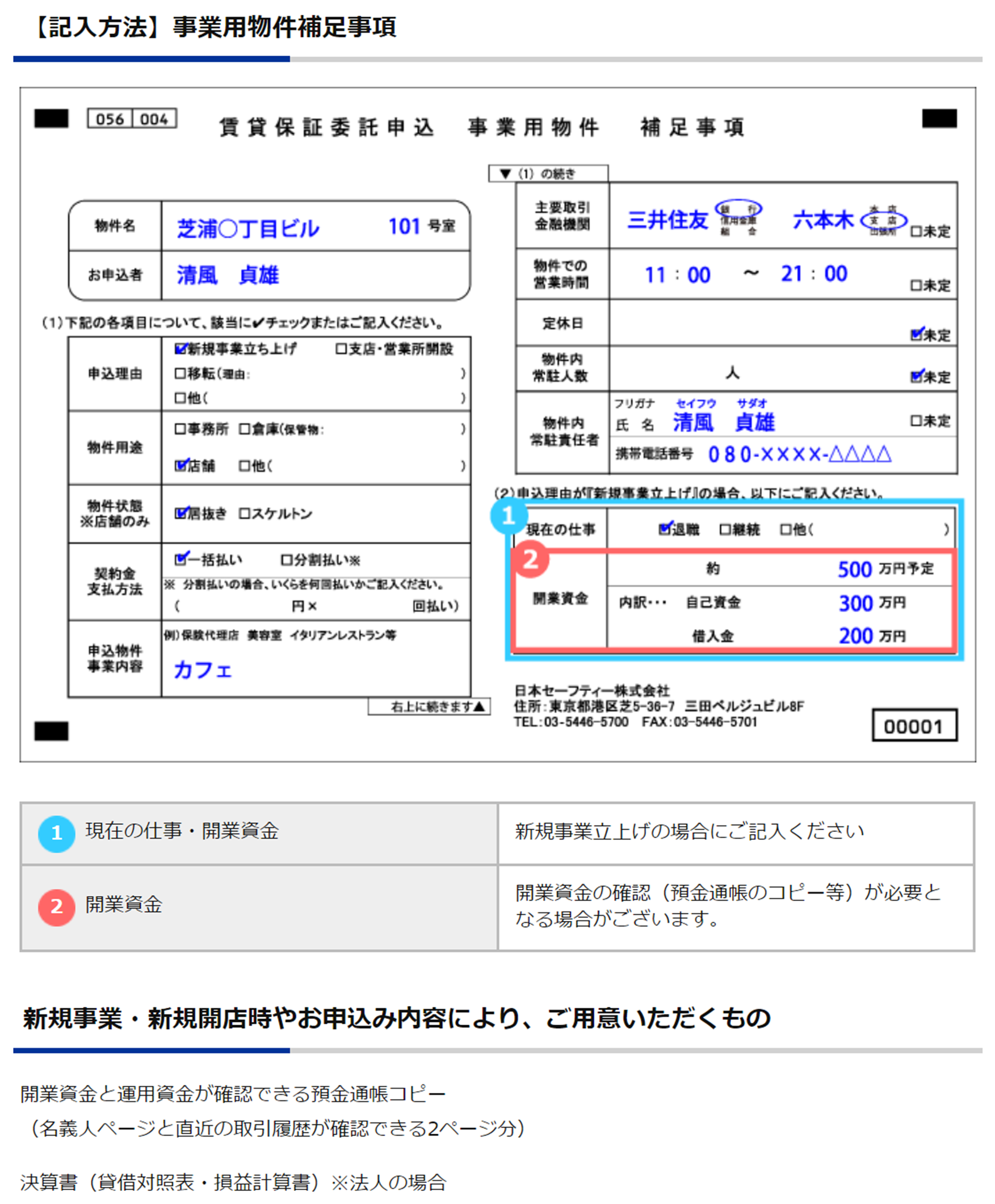995x1204 pixels.
Task: Click the 開業資金の確認（預金通帳のコピー等） explanation
Action: click(728, 906)
